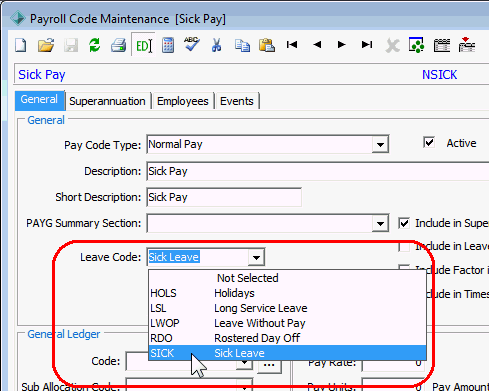Viewport: 489px width, 391px height.
Task: Click the Payroll Code Maintenance title icon
Action: pyautogui.click(x=18, y=18)
